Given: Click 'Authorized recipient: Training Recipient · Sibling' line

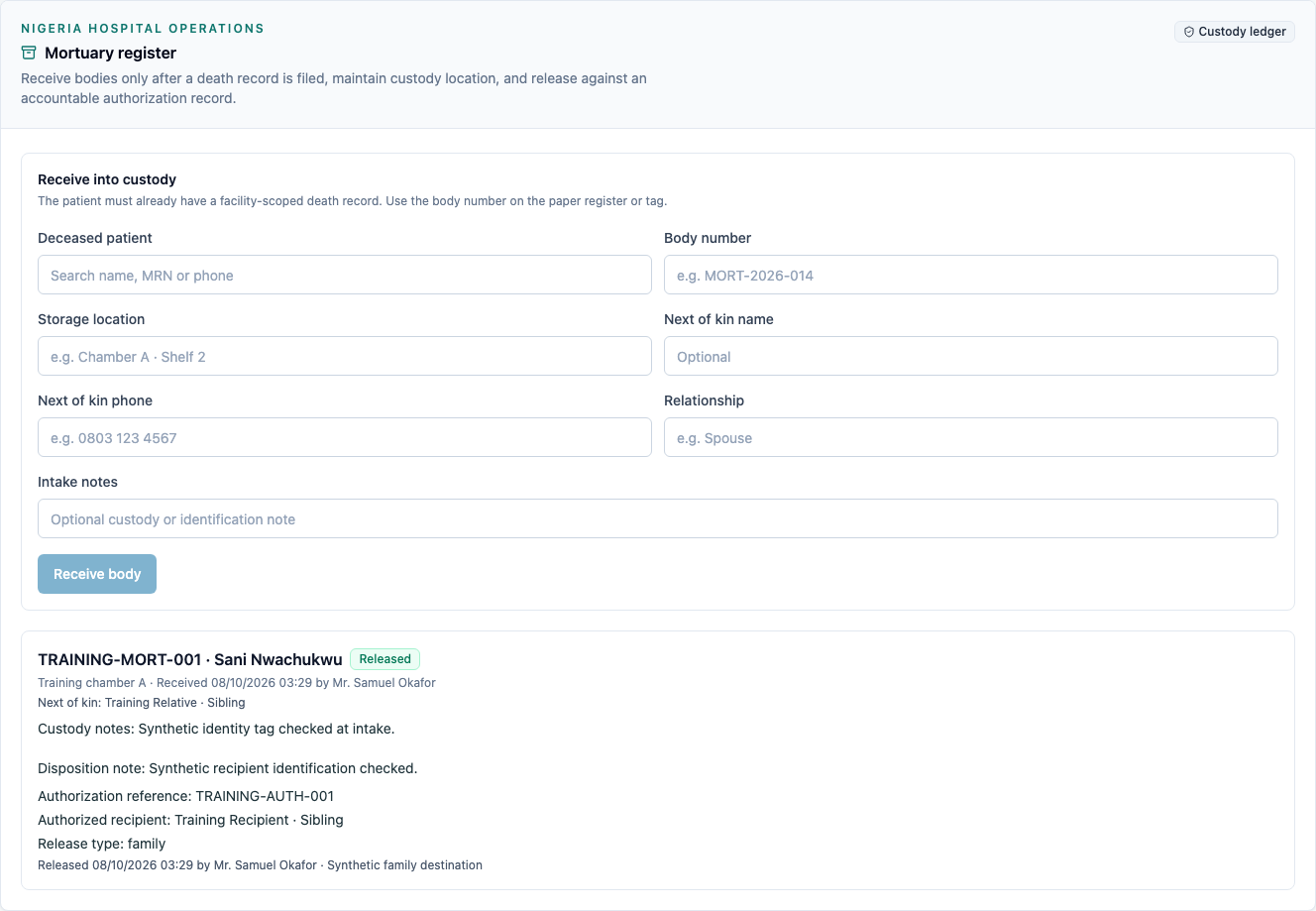Looking at the screenshot, I should point(190,820).
